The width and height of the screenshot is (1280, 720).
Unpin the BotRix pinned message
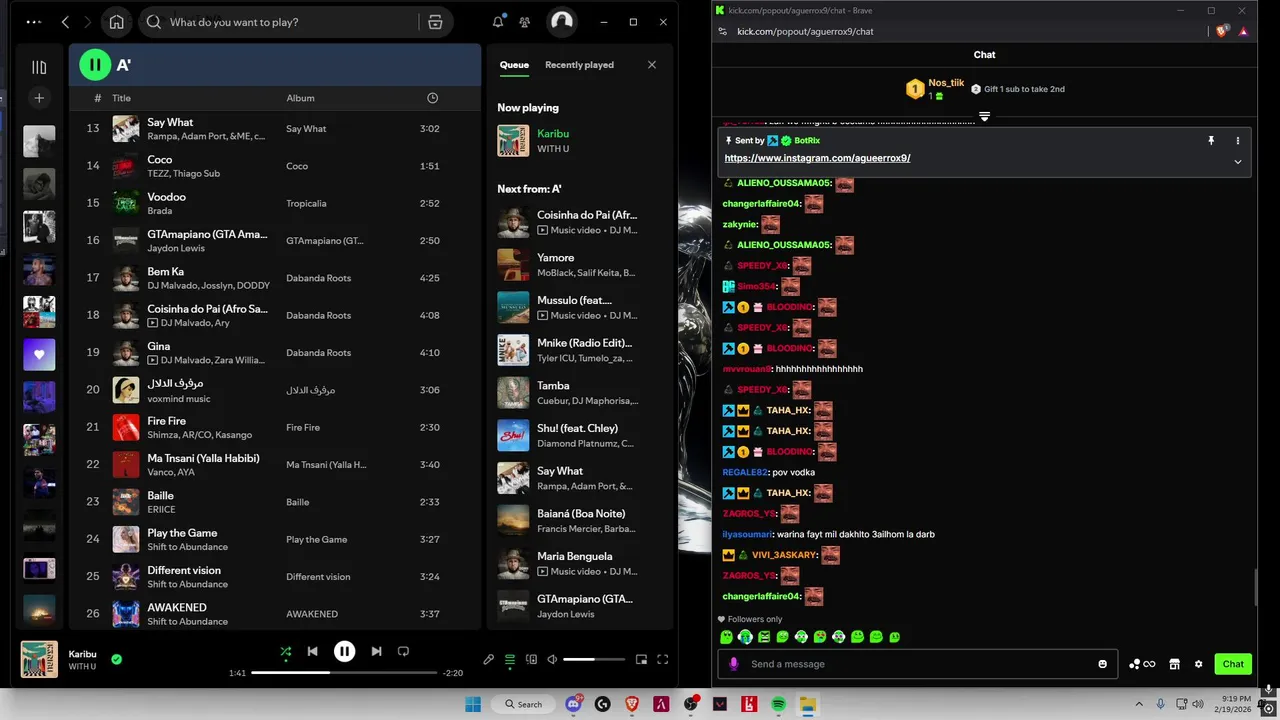point(1211,141)
